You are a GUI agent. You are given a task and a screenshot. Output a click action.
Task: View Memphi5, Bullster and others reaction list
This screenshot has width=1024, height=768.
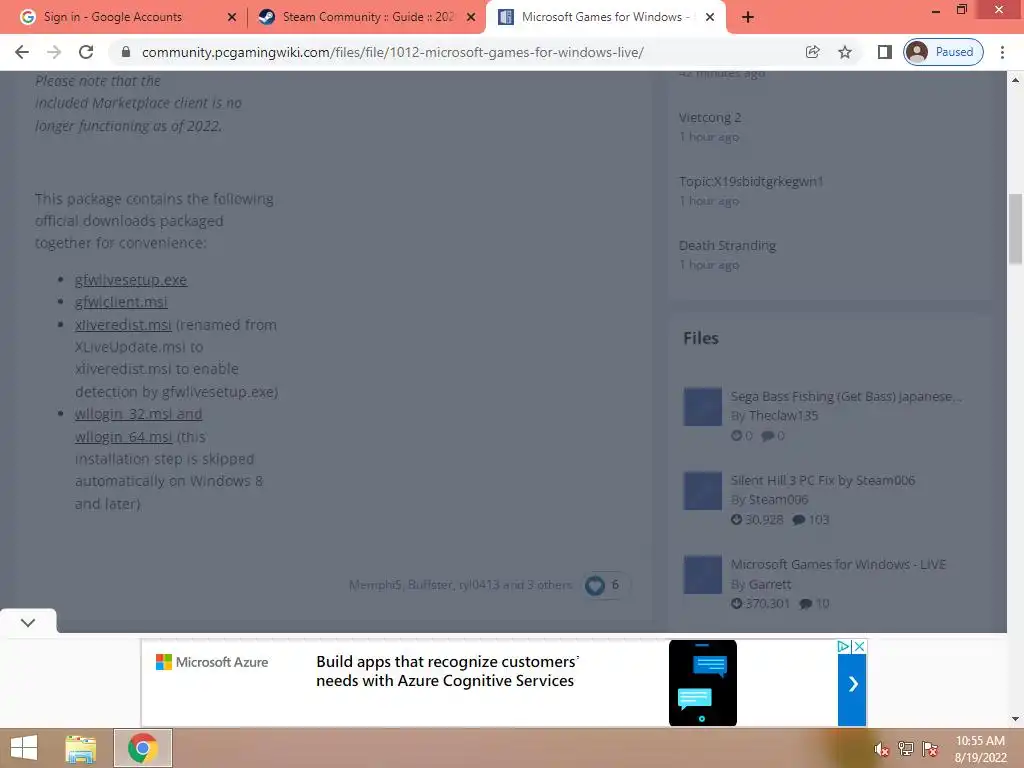coord(460,584)
